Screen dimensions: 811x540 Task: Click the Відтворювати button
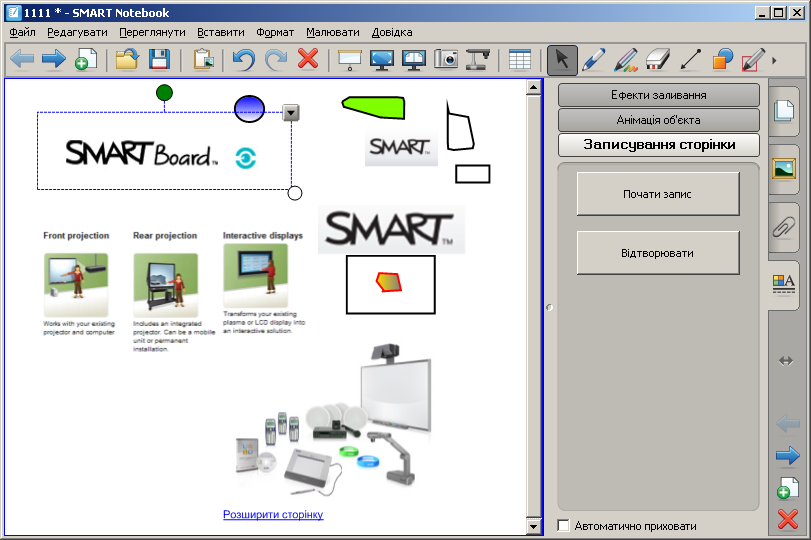point(658,253)
